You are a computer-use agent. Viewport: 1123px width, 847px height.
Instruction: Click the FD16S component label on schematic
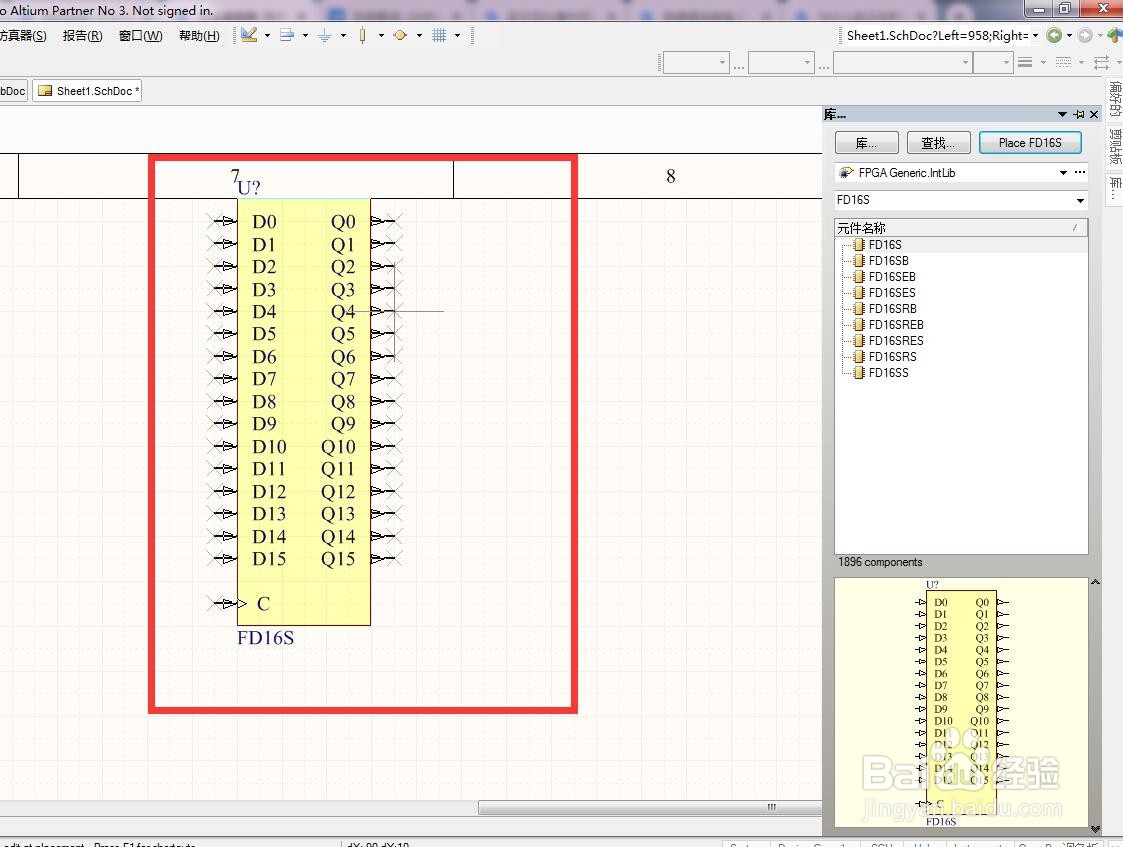click(266, 637)
